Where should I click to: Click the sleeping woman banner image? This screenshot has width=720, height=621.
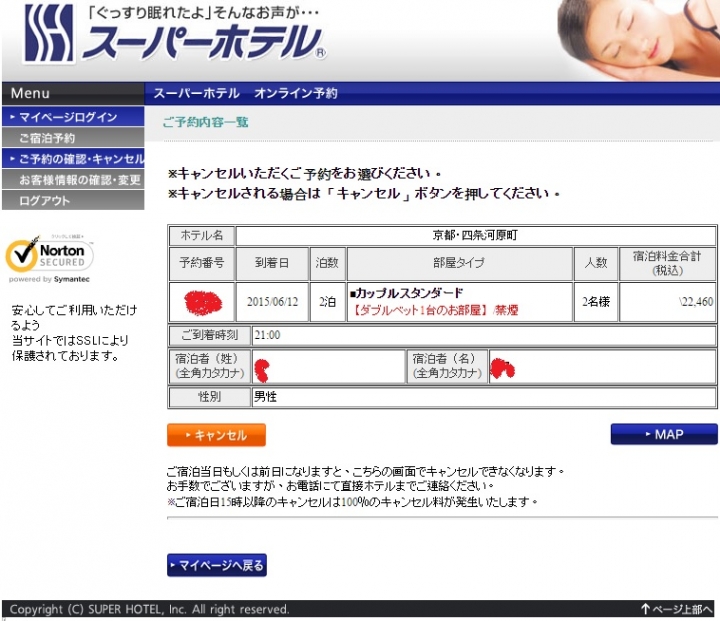tap(638, 40)
